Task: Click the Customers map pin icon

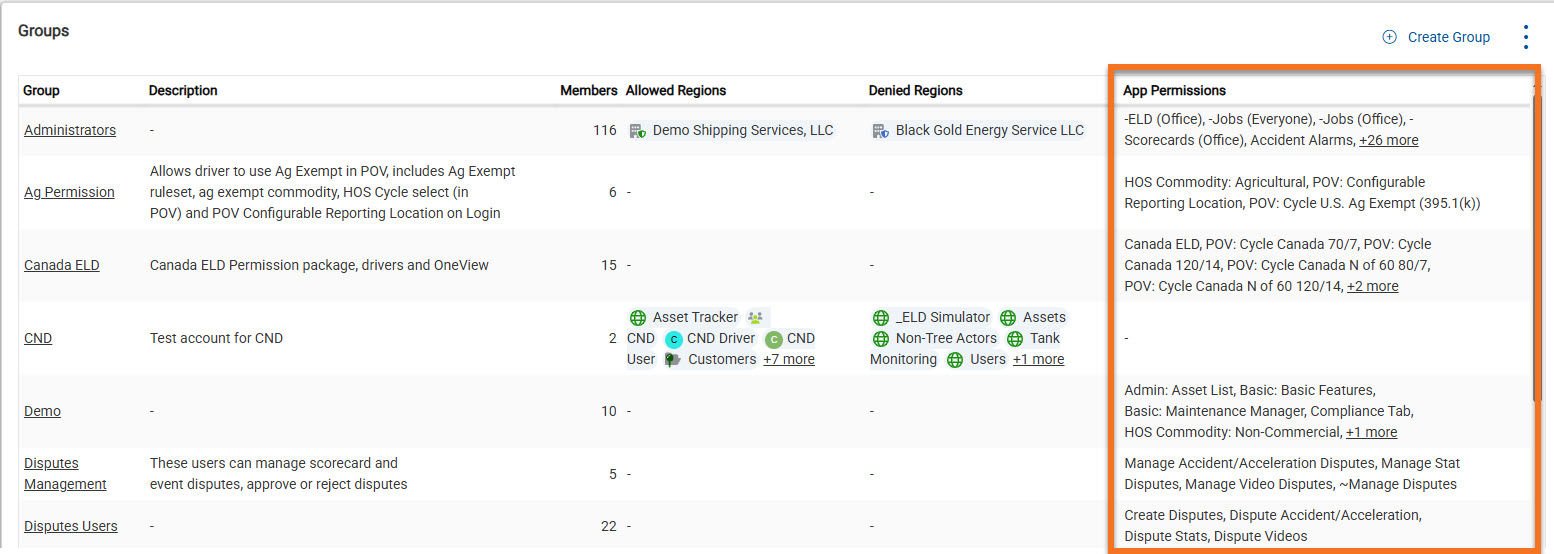Action: click(x=673, y=360)
